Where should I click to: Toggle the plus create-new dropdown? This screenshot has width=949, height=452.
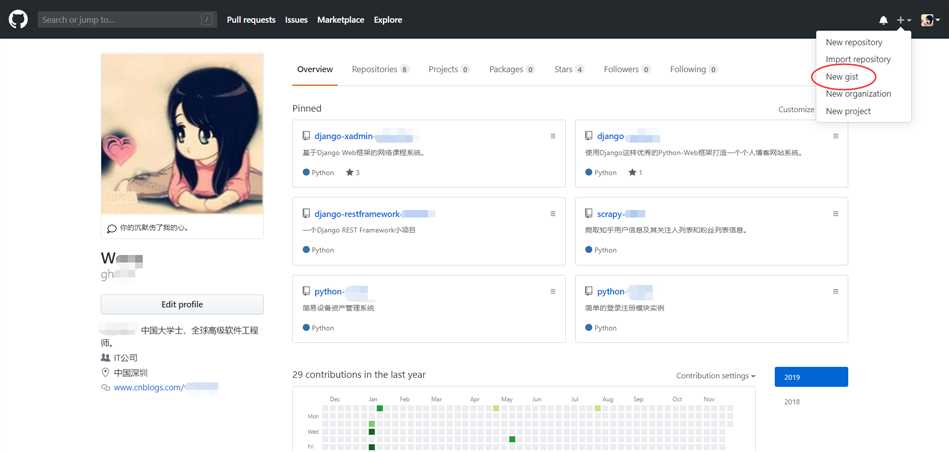904,20
